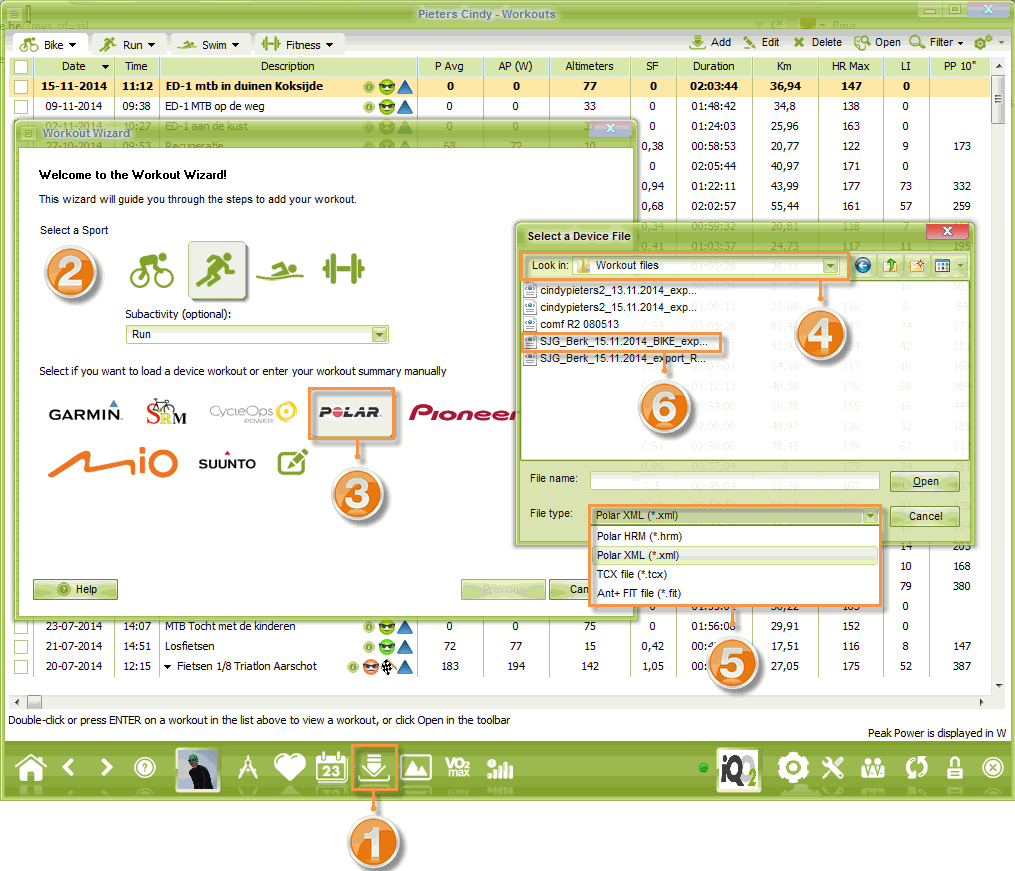Click the Open button in file dialog

[x=925, y=481]
